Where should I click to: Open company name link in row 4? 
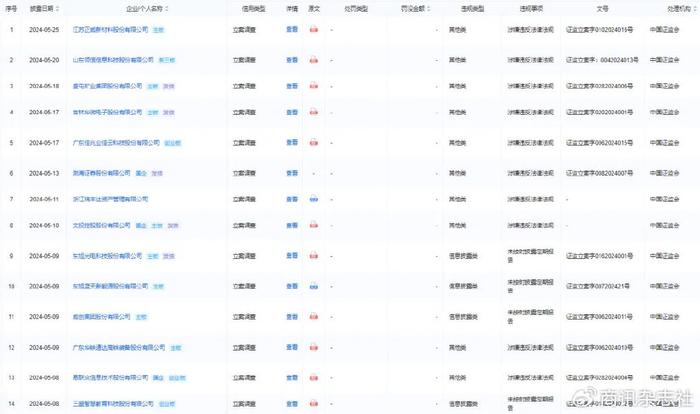coord(108,112)
